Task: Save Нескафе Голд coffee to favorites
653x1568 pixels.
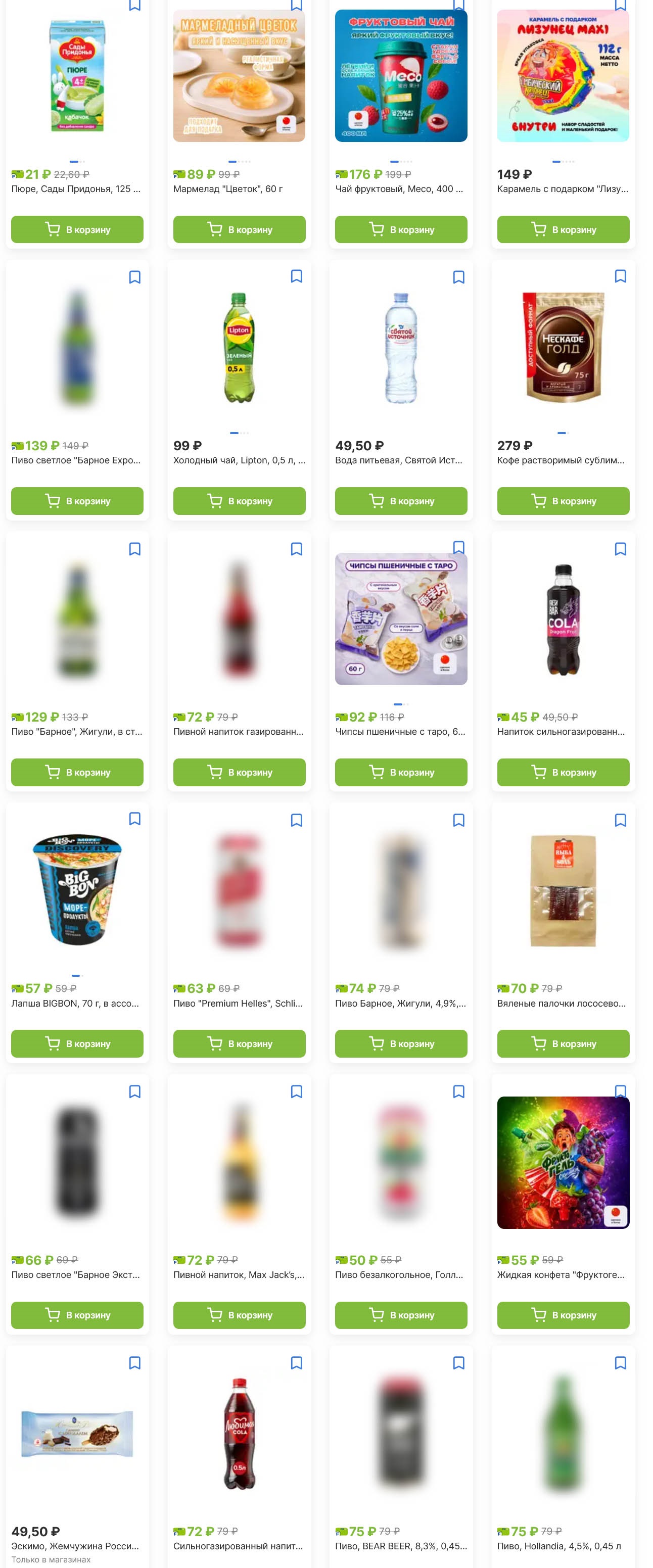Action: 620,276
